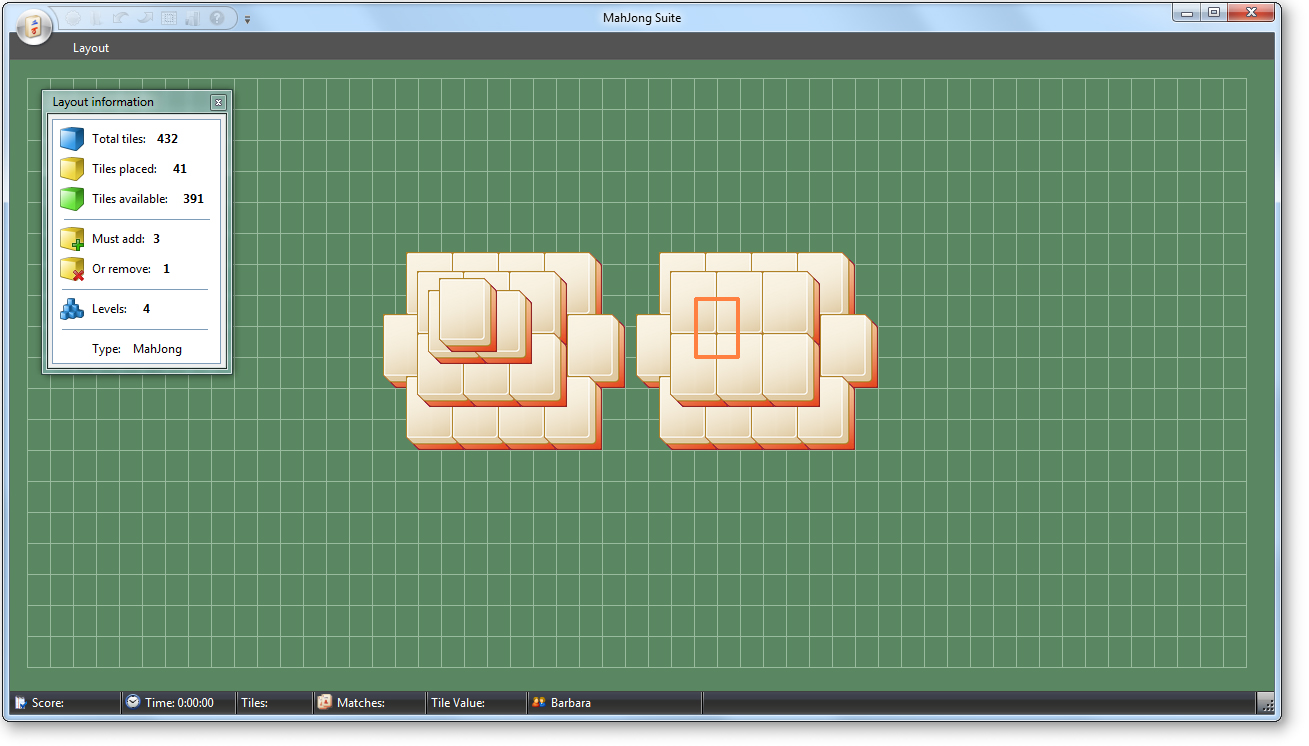The height and width of the screenshot is (746, 1309).
Task: Open the Undo arrow dropdown in toolbar
Action: click(119, 18)
